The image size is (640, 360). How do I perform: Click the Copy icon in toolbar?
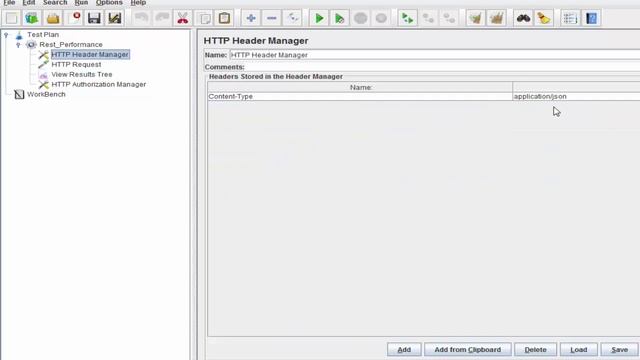[204, 18]
